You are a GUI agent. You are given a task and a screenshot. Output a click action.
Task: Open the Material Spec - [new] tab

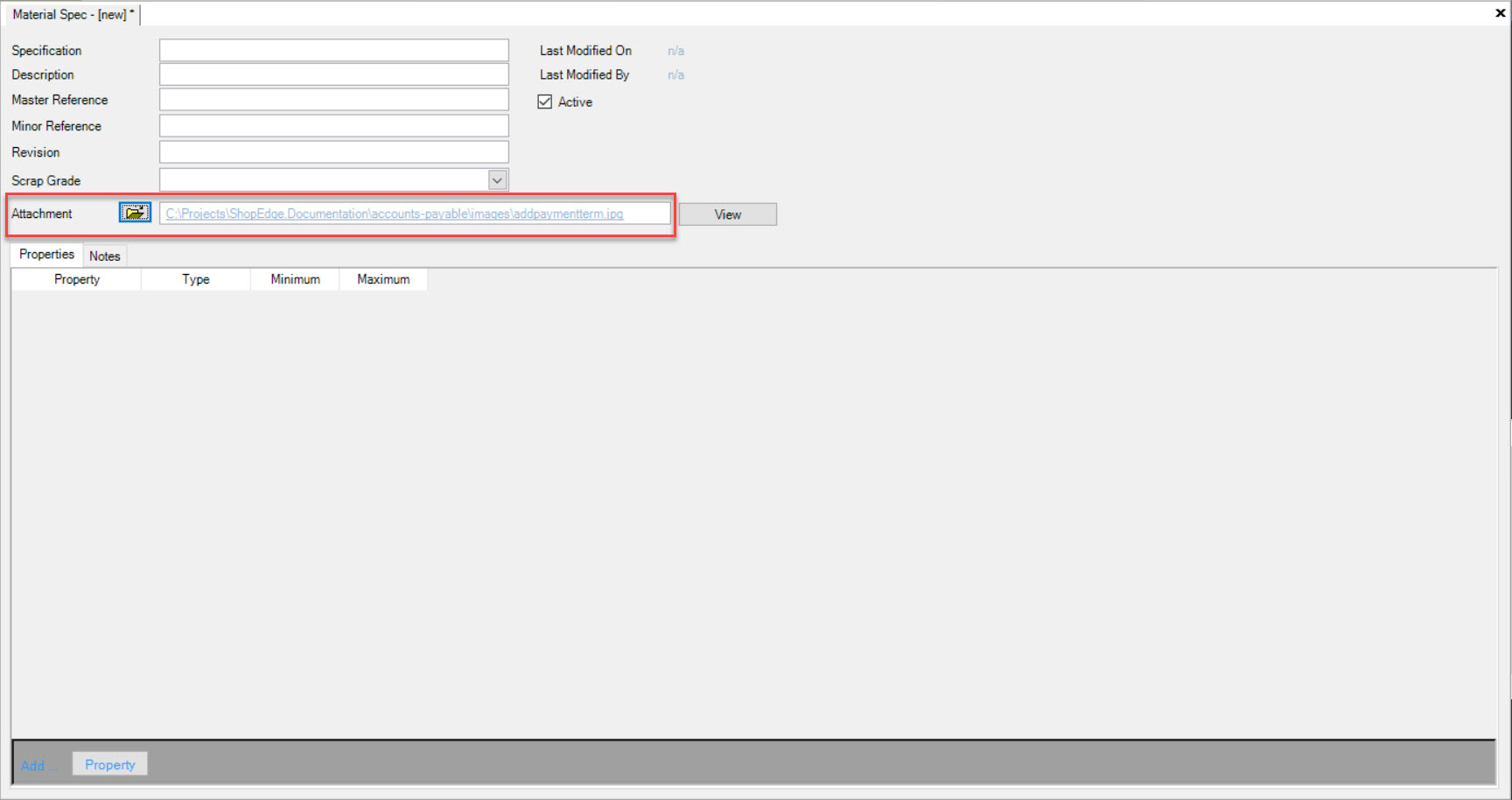[73, 15]
